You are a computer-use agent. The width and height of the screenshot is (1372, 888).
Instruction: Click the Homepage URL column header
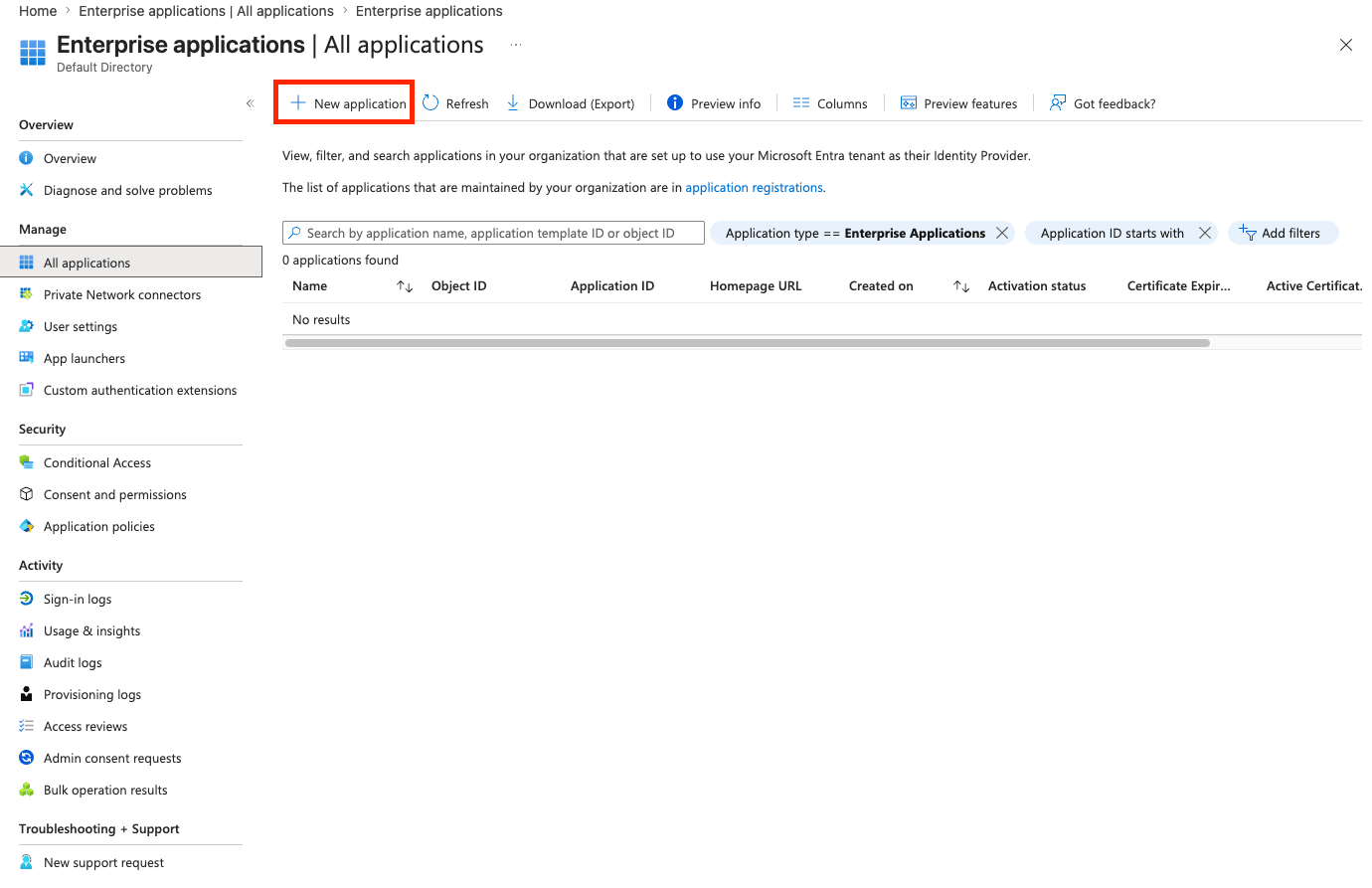pos(756,286)
